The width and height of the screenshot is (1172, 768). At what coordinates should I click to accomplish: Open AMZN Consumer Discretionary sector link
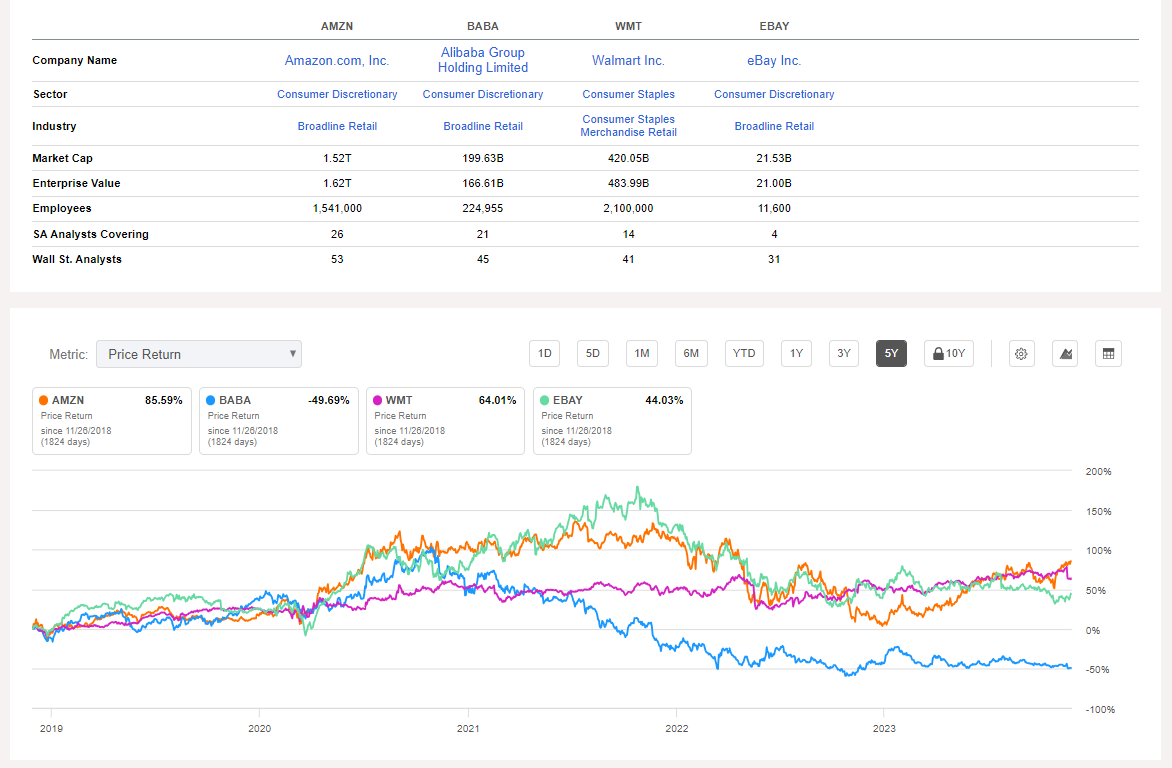coord(337,94)
